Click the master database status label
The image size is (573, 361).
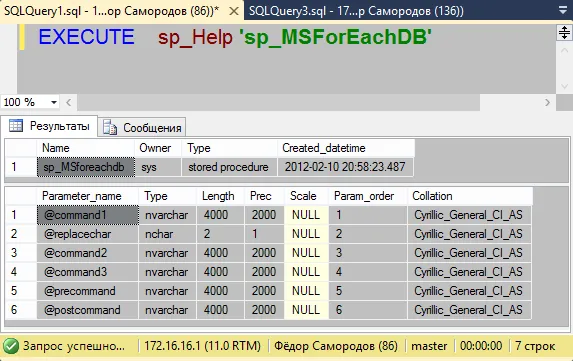click(x=429, y=346)
